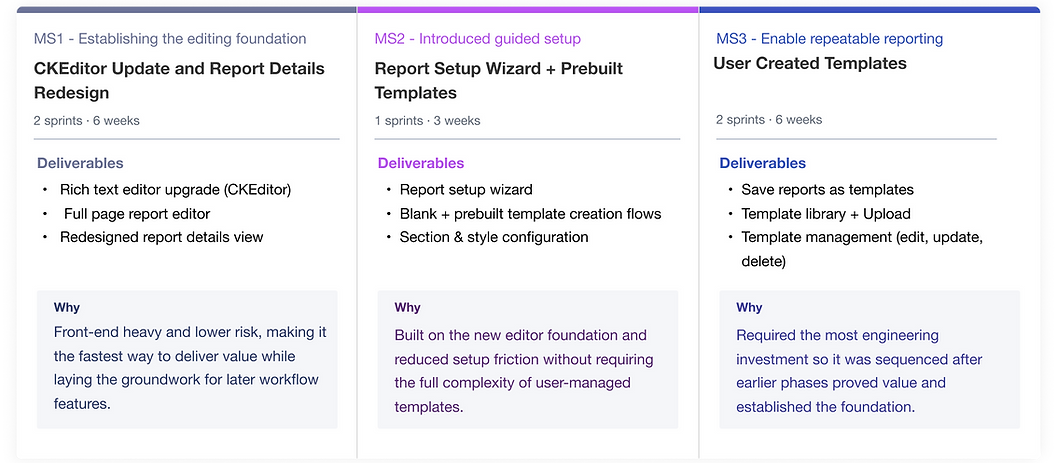
Task: Select the Full page report editor item
Action: click(137, 213)
